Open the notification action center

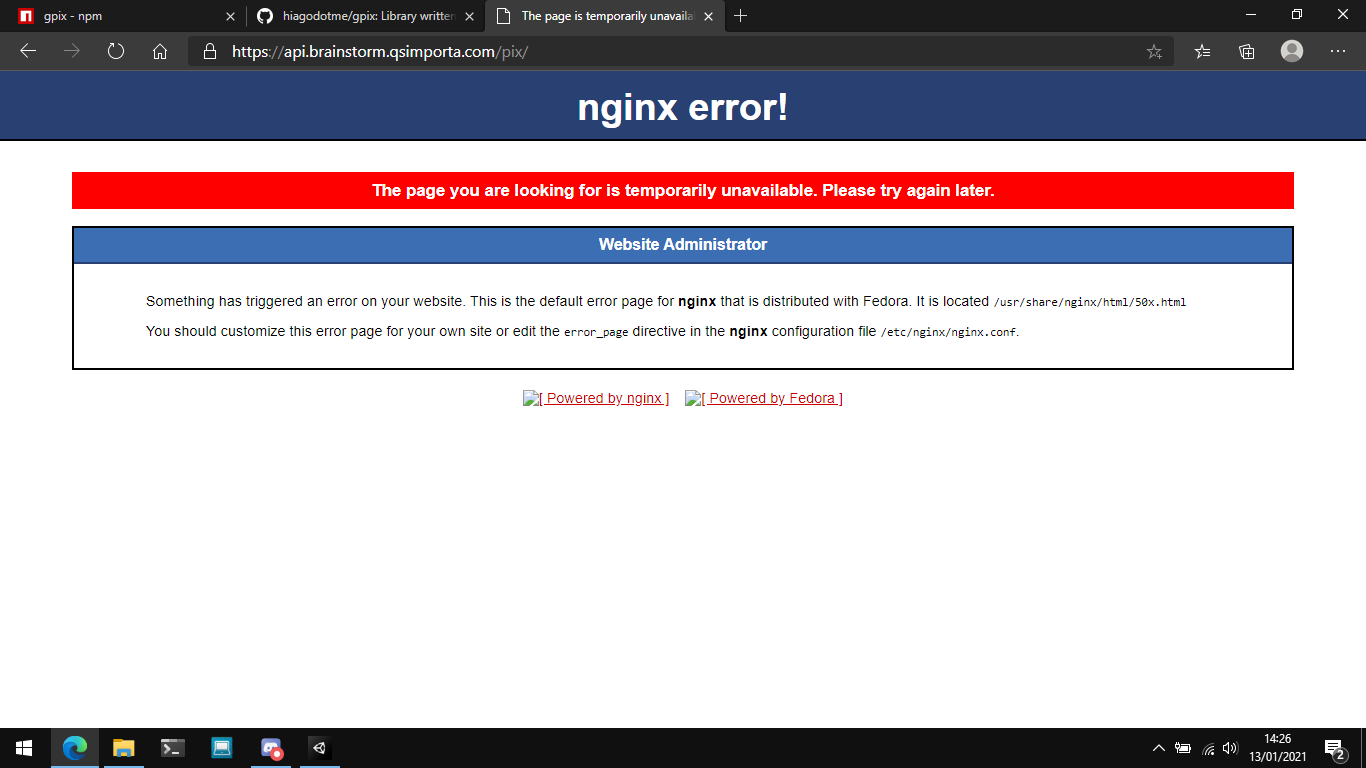[x=1334, y=748]
